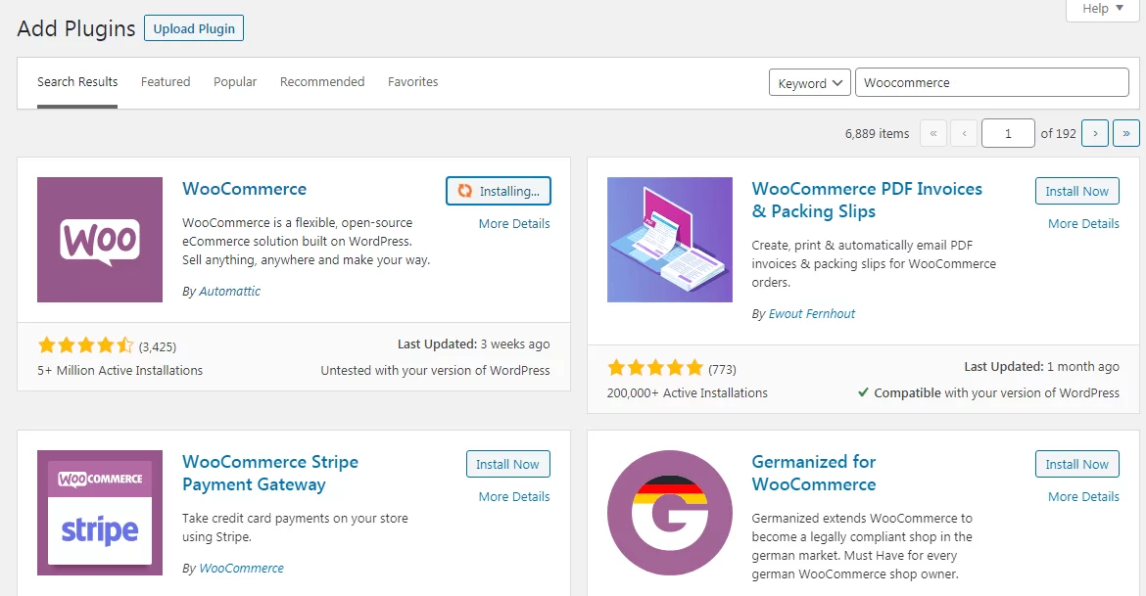This screenshot has width=1146, height=596.
Task: Install the WooCommerce Stripe Payment Gateway
Action: 507,464
